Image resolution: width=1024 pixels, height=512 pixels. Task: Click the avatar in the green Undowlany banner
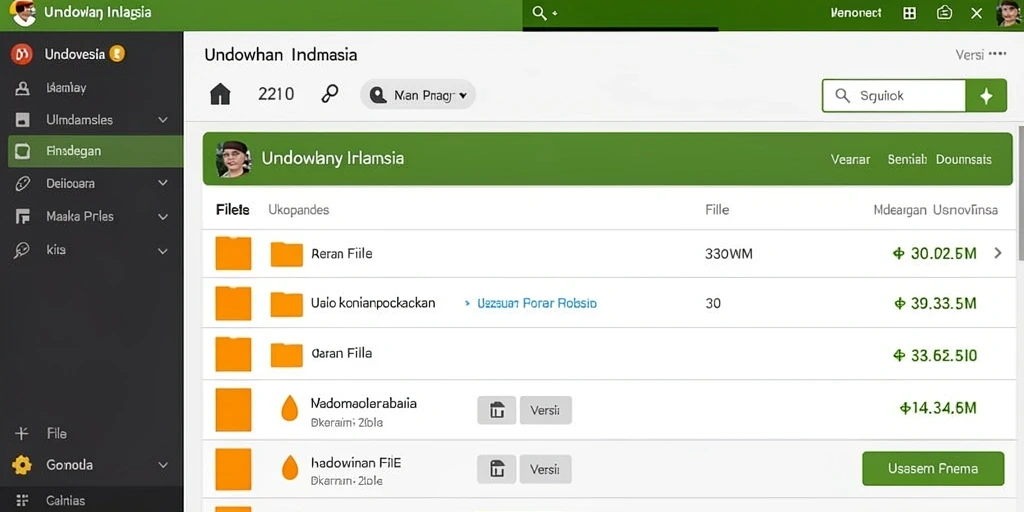[x=233, y=159]
